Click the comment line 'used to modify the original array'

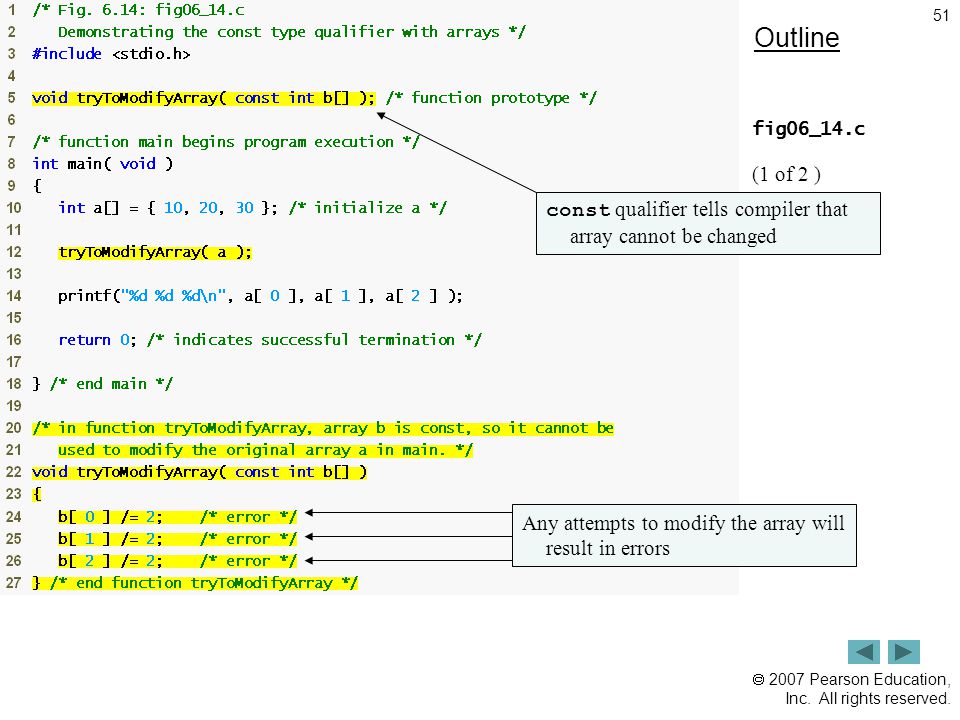tap(265, 450)
